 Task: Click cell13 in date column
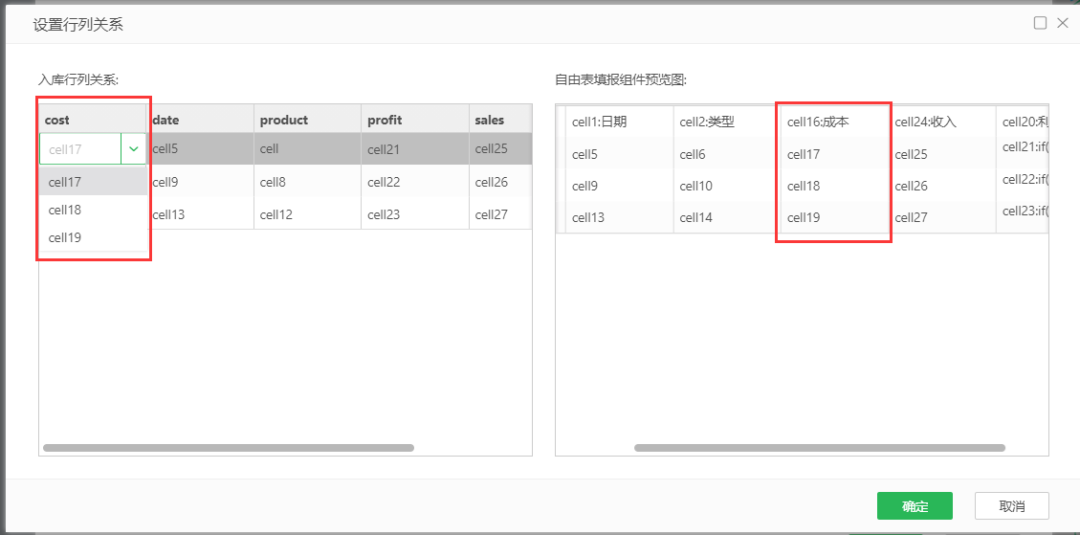click(200, 214)
